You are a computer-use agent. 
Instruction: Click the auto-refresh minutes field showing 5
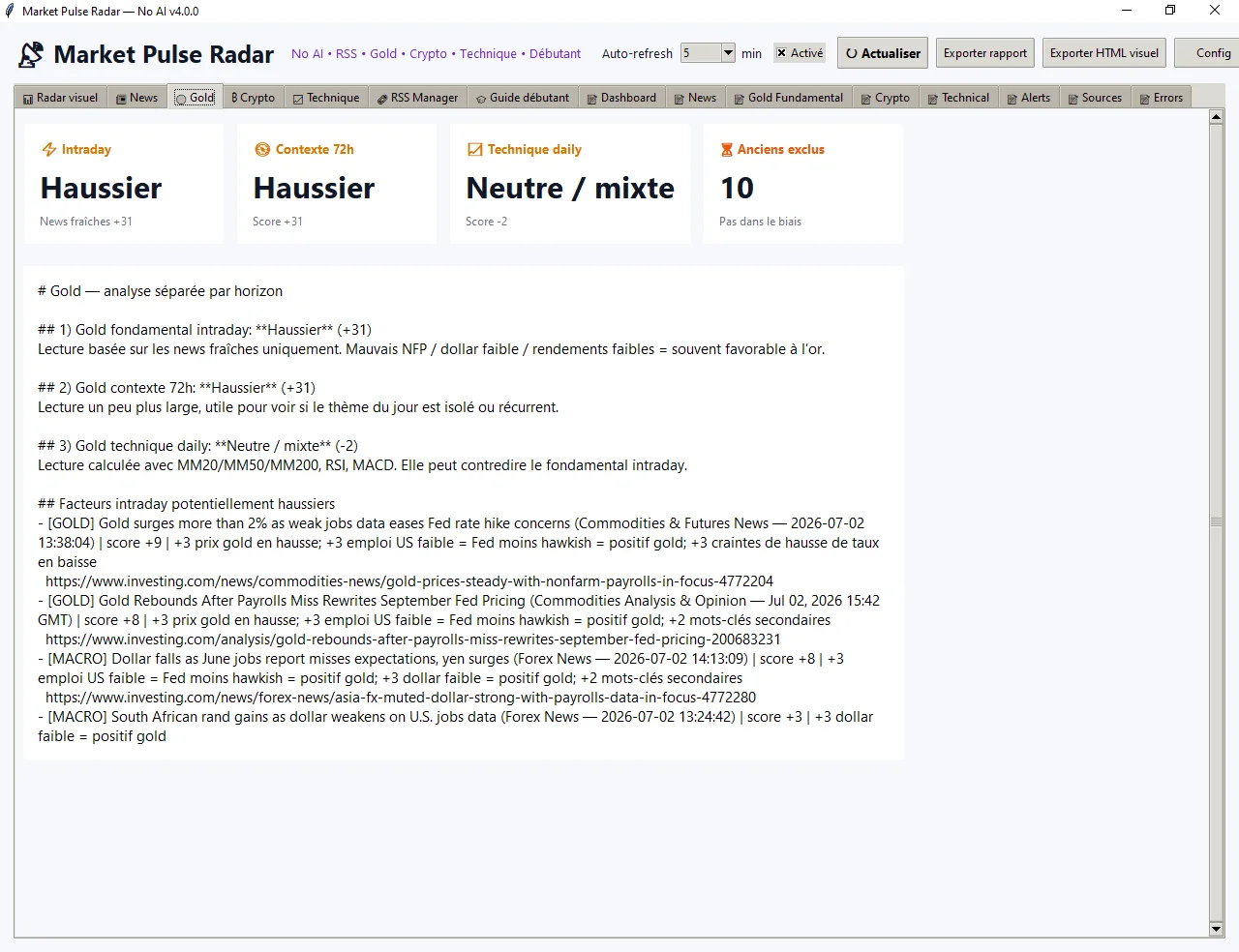point(701,53)
